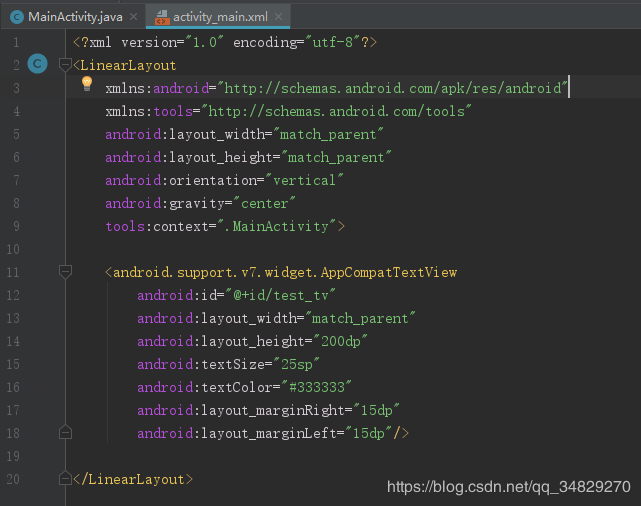Click ".MainActivity" context value on line 9
Viewport: 641px width, 506px height.
(277, 226)
